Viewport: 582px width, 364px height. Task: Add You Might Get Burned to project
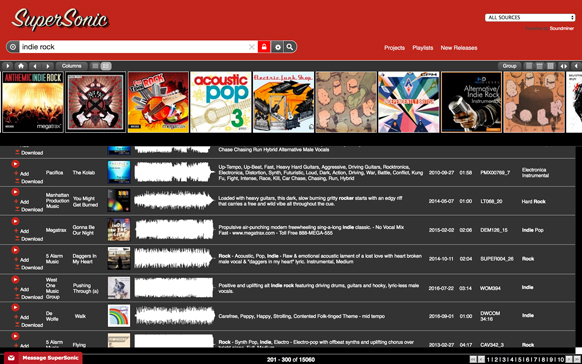click(x=22, y=202)
